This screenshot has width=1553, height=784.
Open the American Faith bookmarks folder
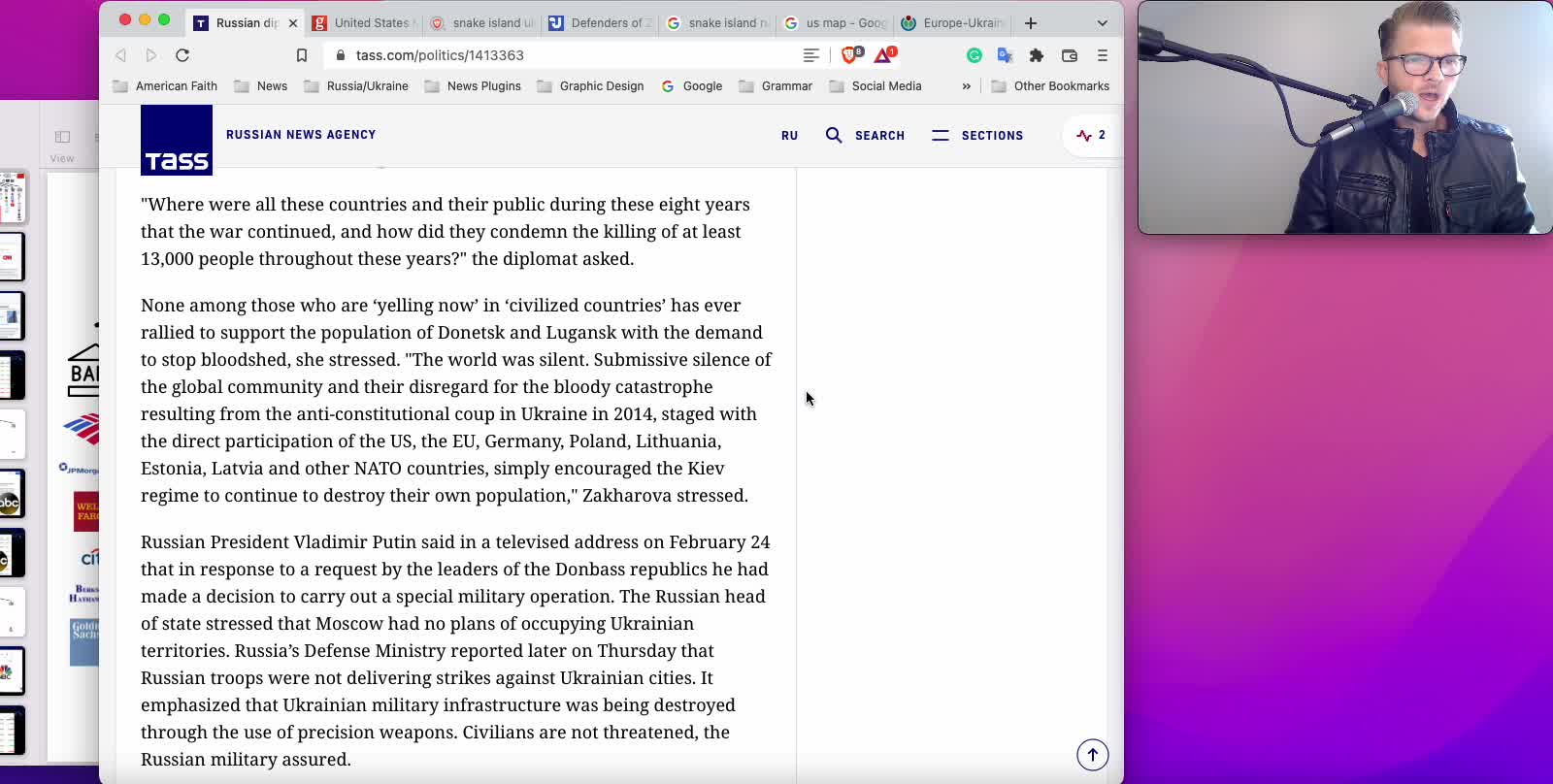point(165,86)
